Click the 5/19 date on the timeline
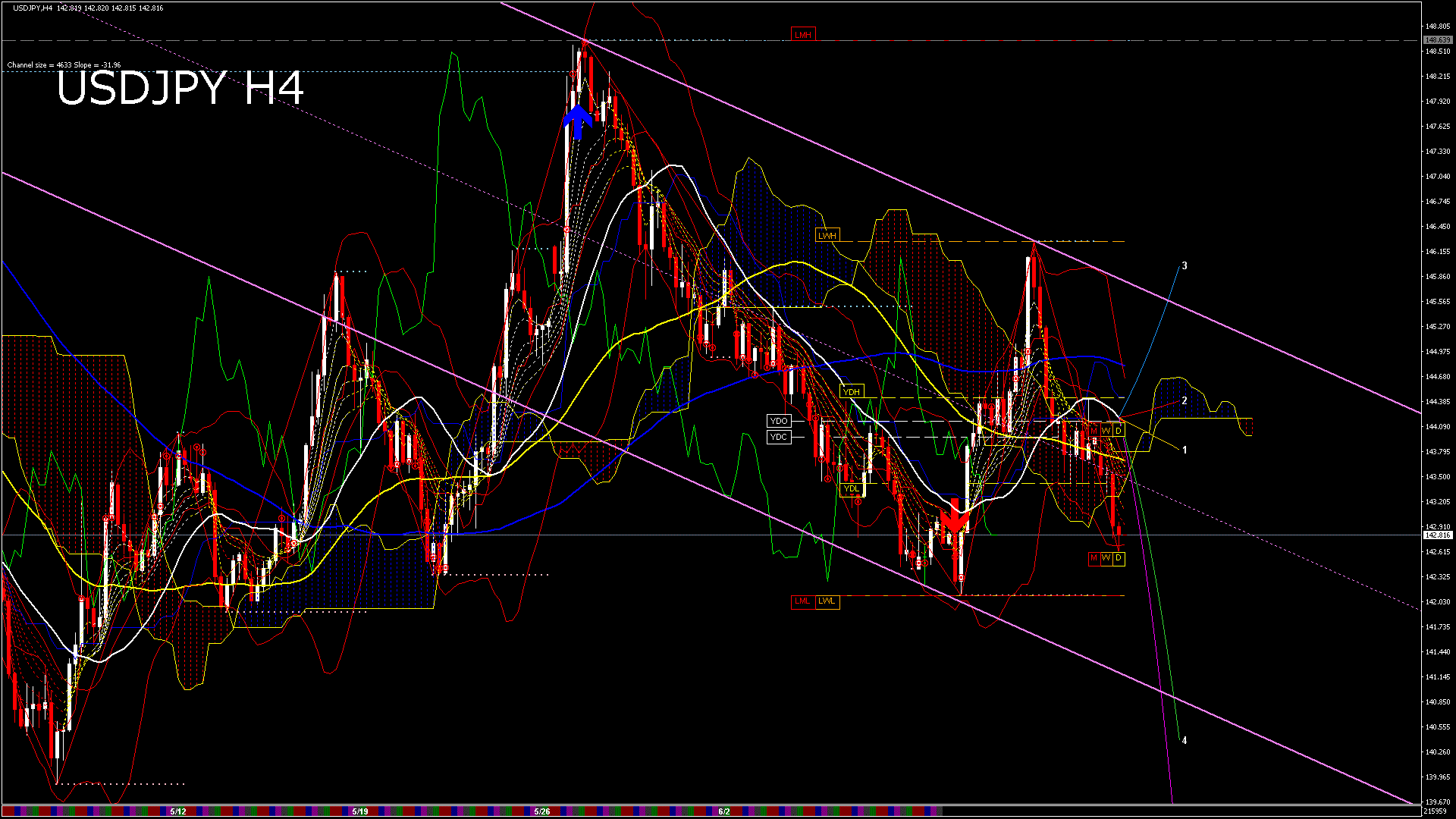1456x819 pixels. click(360, 811)
